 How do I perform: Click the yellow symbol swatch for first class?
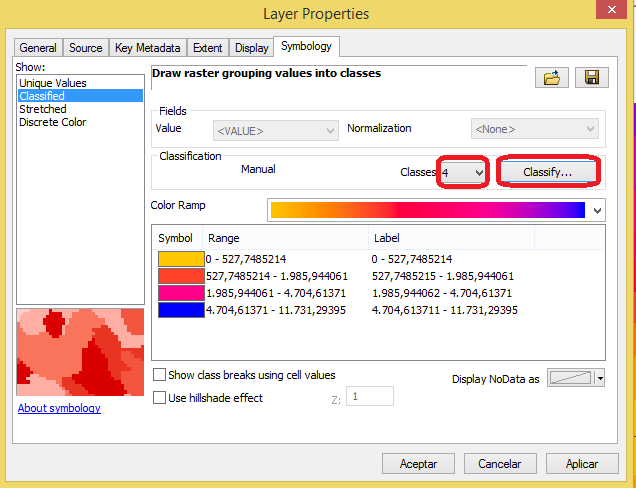180,259
